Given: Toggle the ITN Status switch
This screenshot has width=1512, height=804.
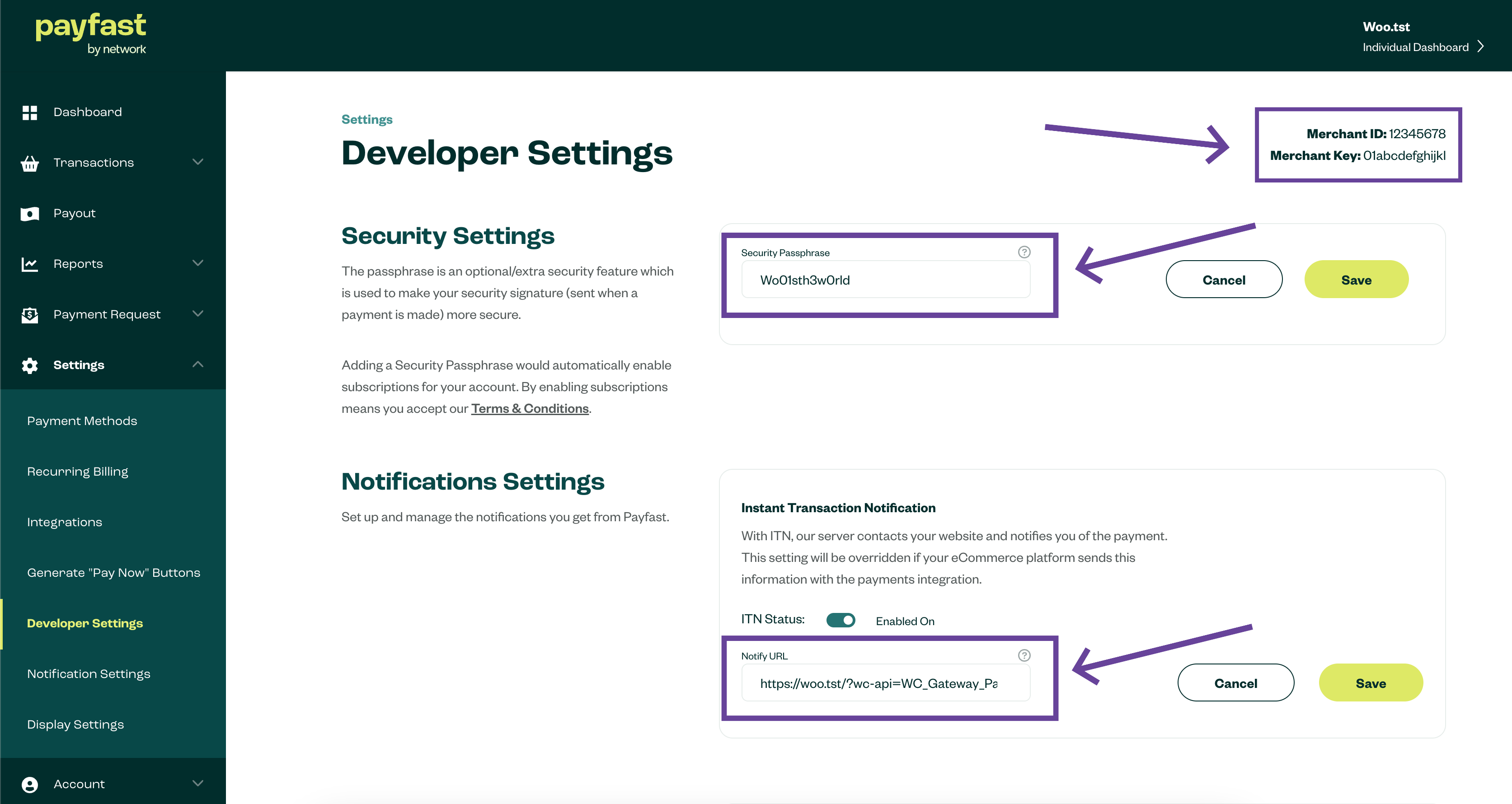Looking at the screenshot, I should tap(840, 620).
